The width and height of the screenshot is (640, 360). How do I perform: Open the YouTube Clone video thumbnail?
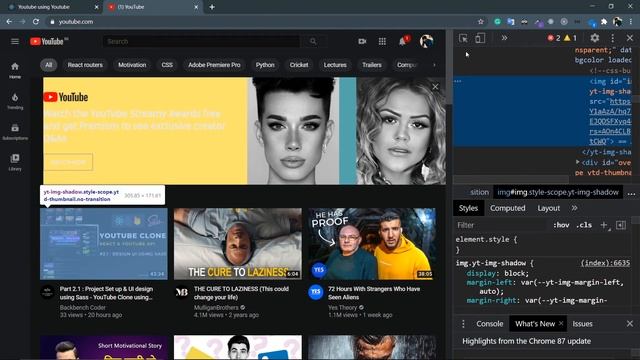(104, 244)
